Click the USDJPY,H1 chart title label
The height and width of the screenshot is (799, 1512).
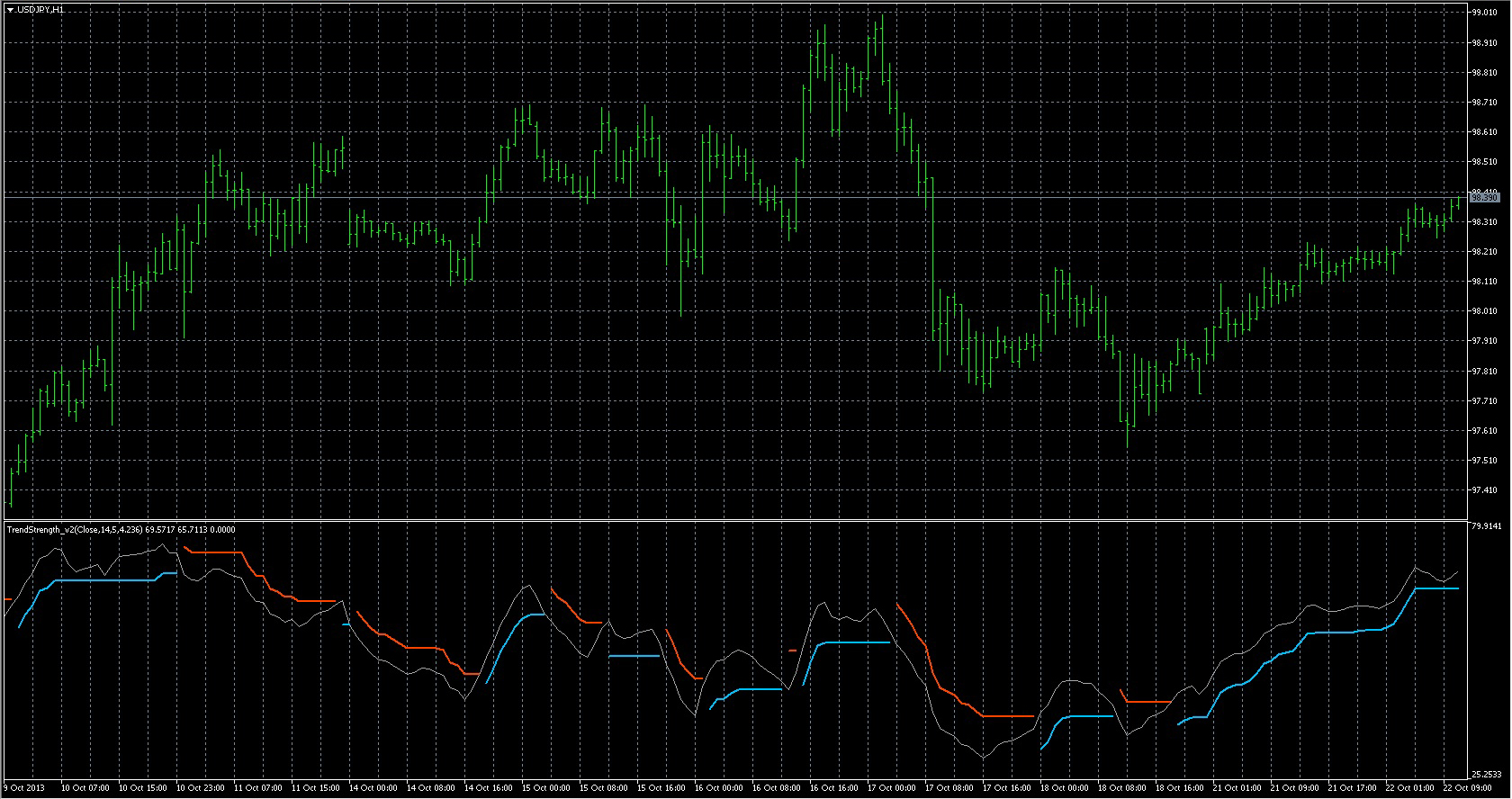click(x=40, y=9)
